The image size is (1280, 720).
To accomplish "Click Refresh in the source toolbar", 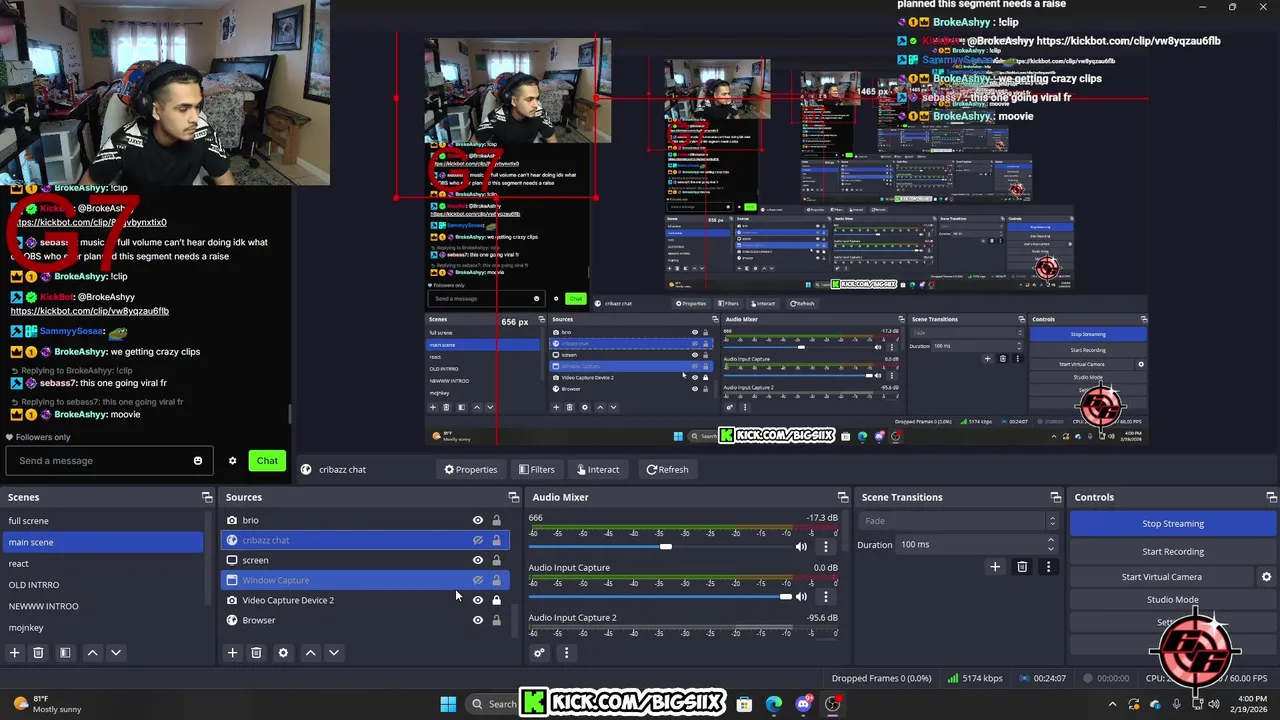I will point(667,469).
